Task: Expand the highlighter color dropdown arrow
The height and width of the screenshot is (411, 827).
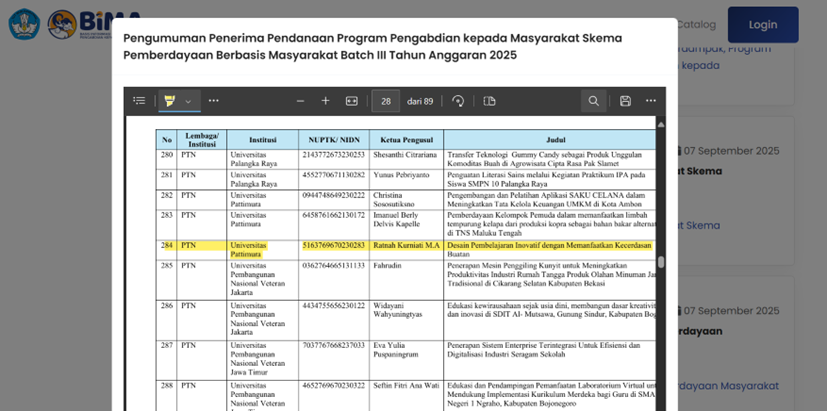Action: [188, 101]
